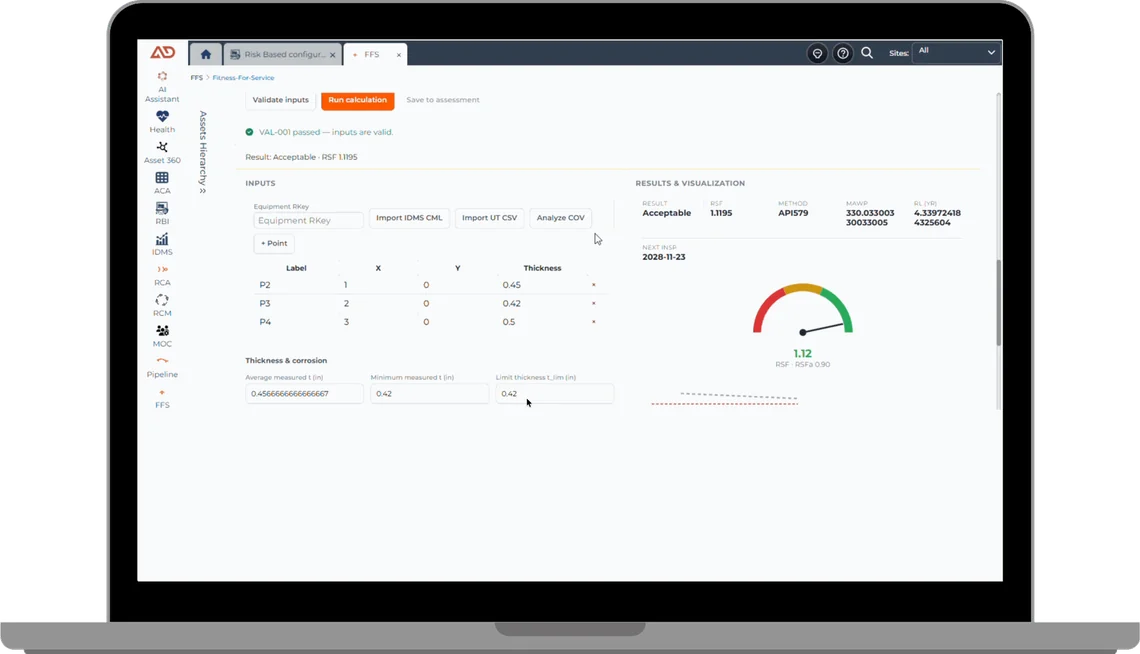
Task: Add a point with + Point button
Action: click(x=274, y=243)
